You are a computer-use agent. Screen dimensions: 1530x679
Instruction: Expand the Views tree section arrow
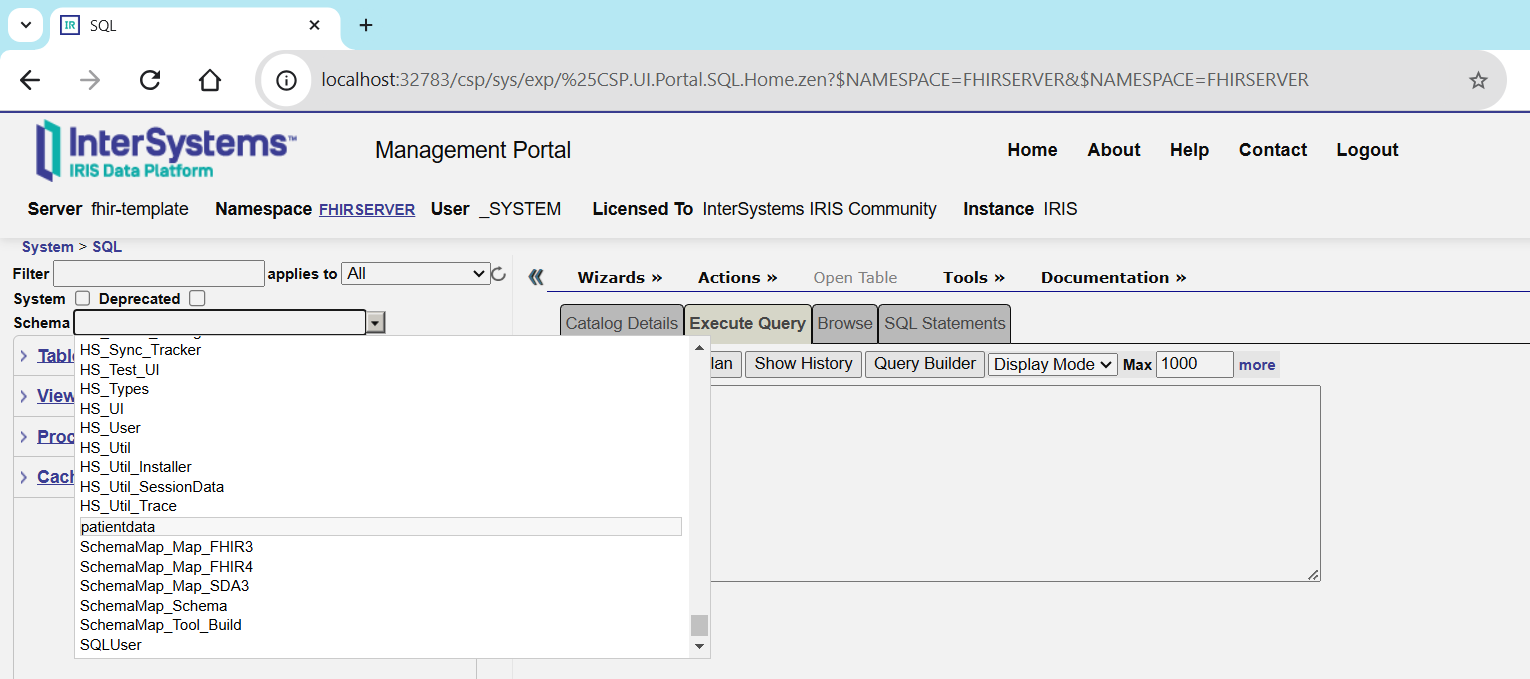pos(24,397)
